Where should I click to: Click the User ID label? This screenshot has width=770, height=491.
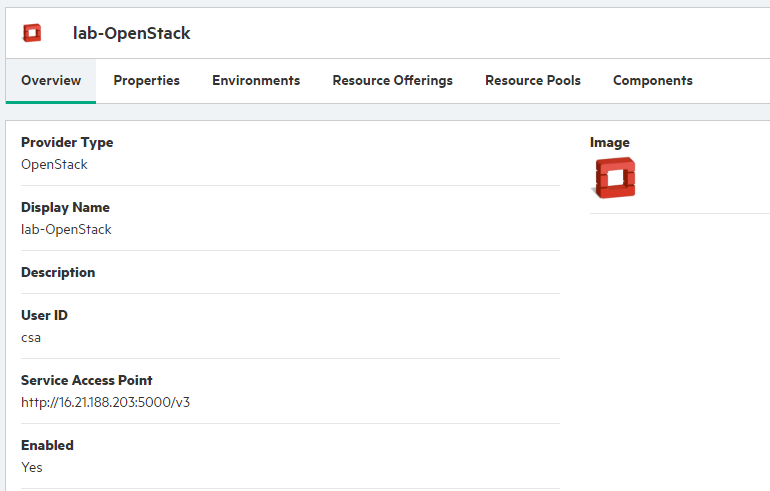pyautogui.click(x=44, y=315)
